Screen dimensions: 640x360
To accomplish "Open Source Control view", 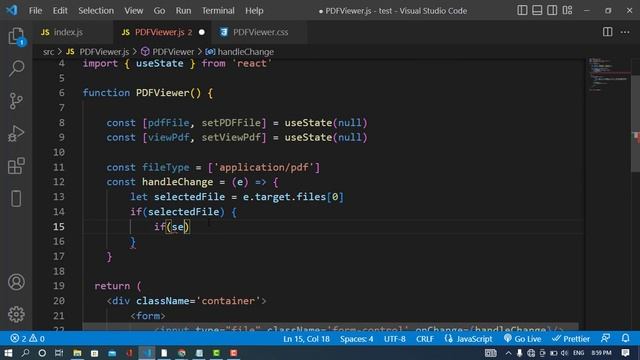I will (16, 101).
